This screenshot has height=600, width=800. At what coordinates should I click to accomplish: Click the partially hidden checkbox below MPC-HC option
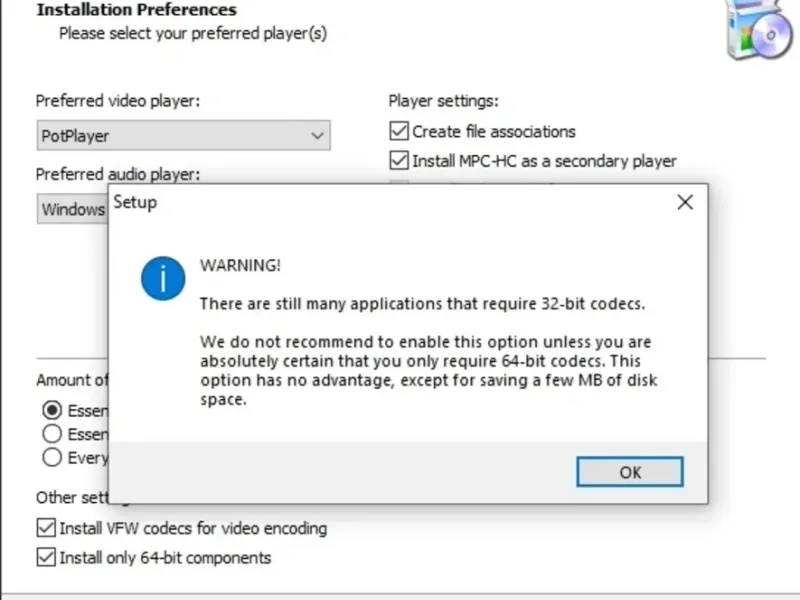(400, 182)
